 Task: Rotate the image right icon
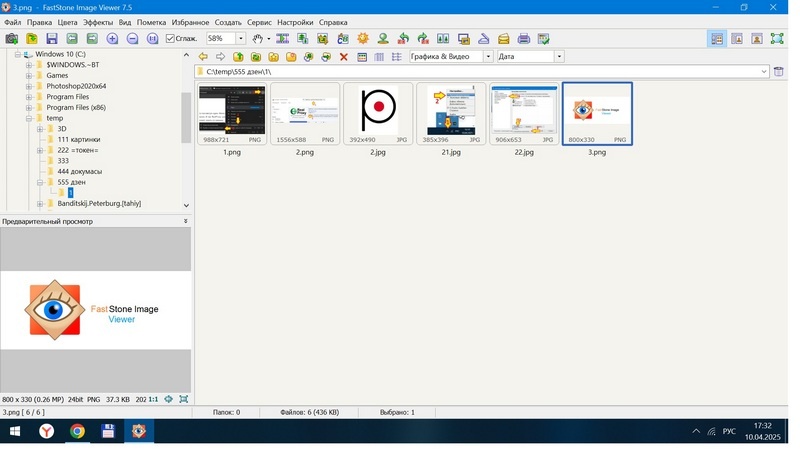(423, 39)
